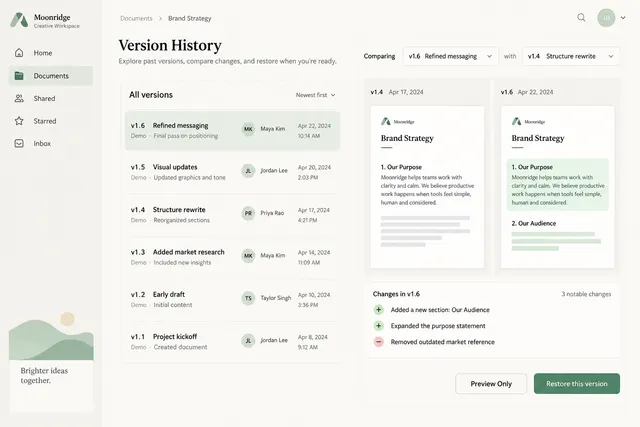This screenshot has width=640, height=427.
Task: Click 'Removed outdated market reference' entry
Action: pos(442,342)
